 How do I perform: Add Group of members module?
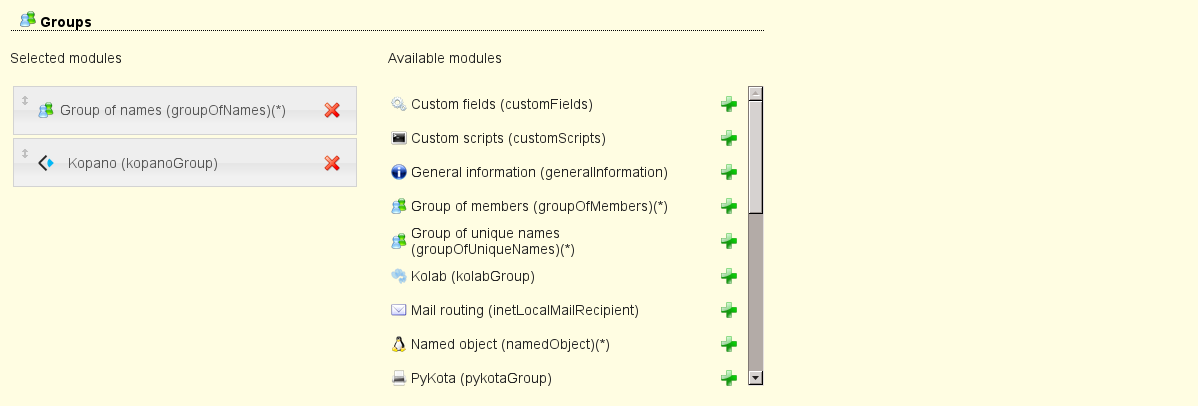729,206
